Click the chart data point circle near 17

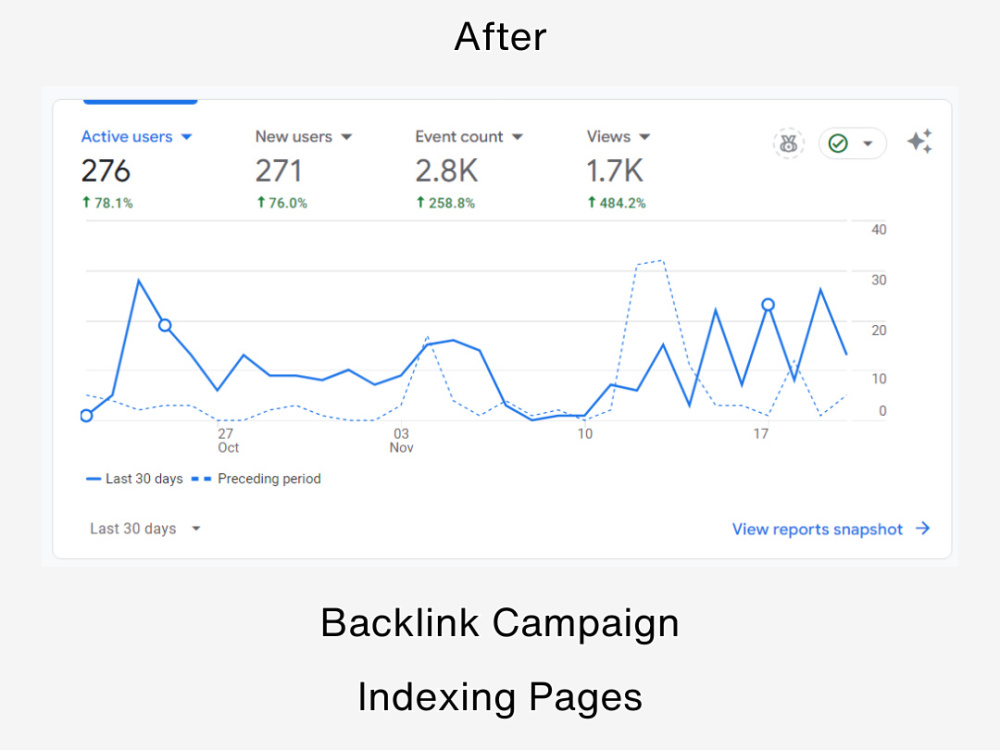pyautogui.click(x=768, y=305)
